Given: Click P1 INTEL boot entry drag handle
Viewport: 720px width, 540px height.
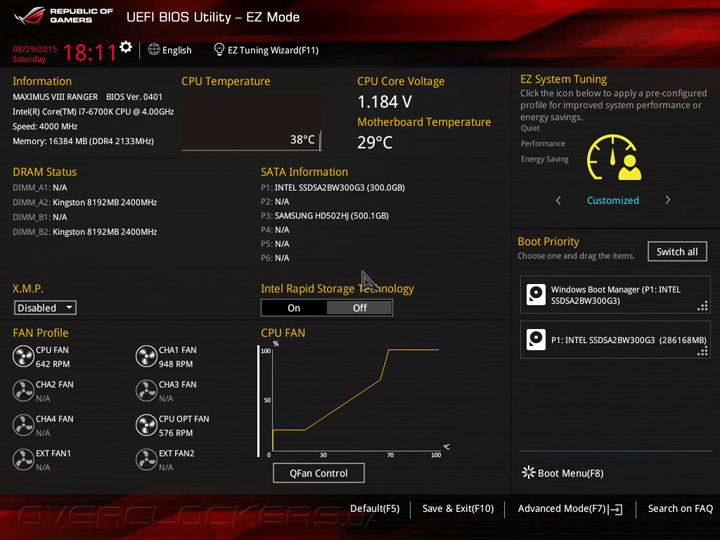Looking at the screenshot, I should (x=703, y=351).
